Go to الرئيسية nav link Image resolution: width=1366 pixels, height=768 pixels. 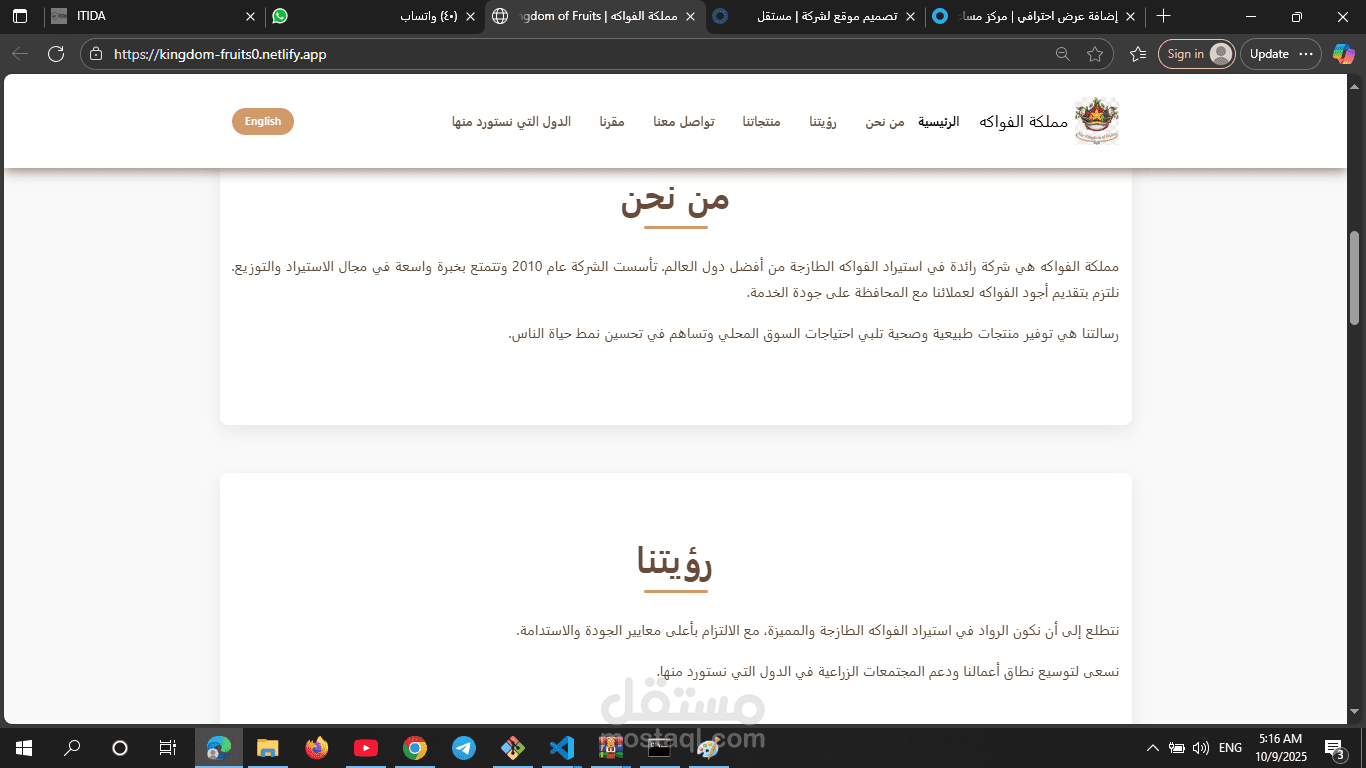coord(939,122)
